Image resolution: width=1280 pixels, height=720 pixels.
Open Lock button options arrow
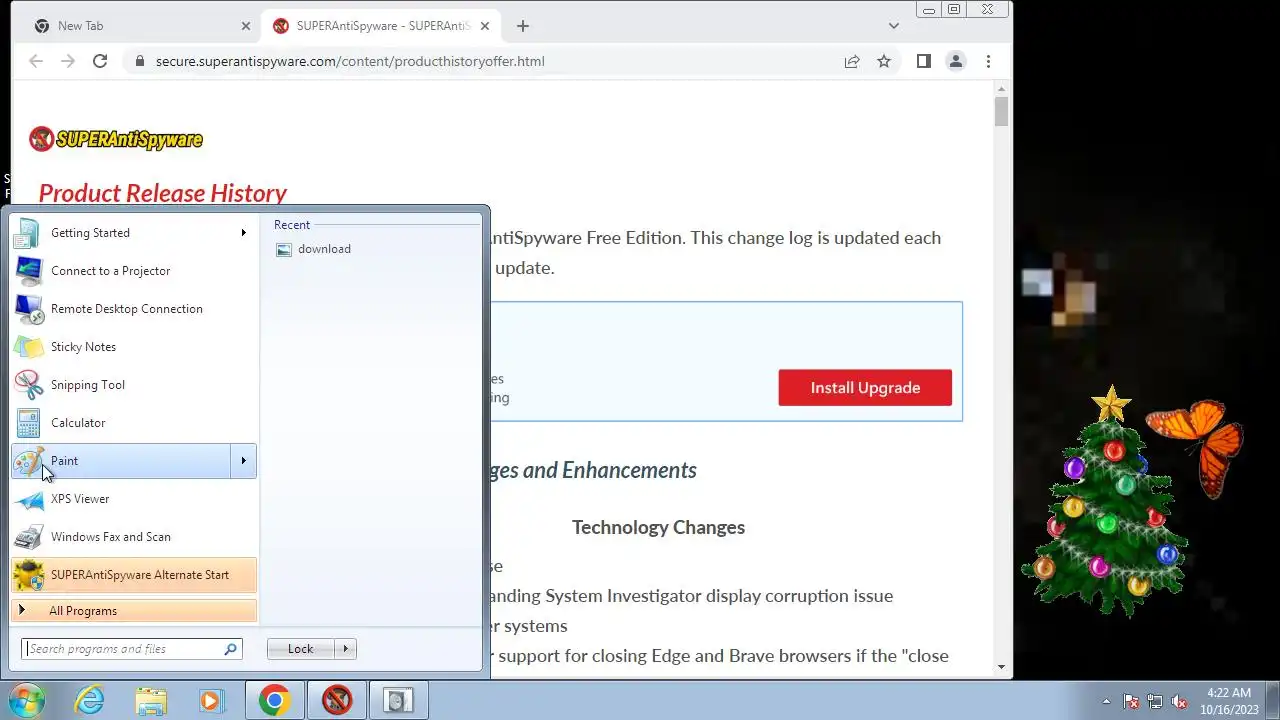coord(346,649)
